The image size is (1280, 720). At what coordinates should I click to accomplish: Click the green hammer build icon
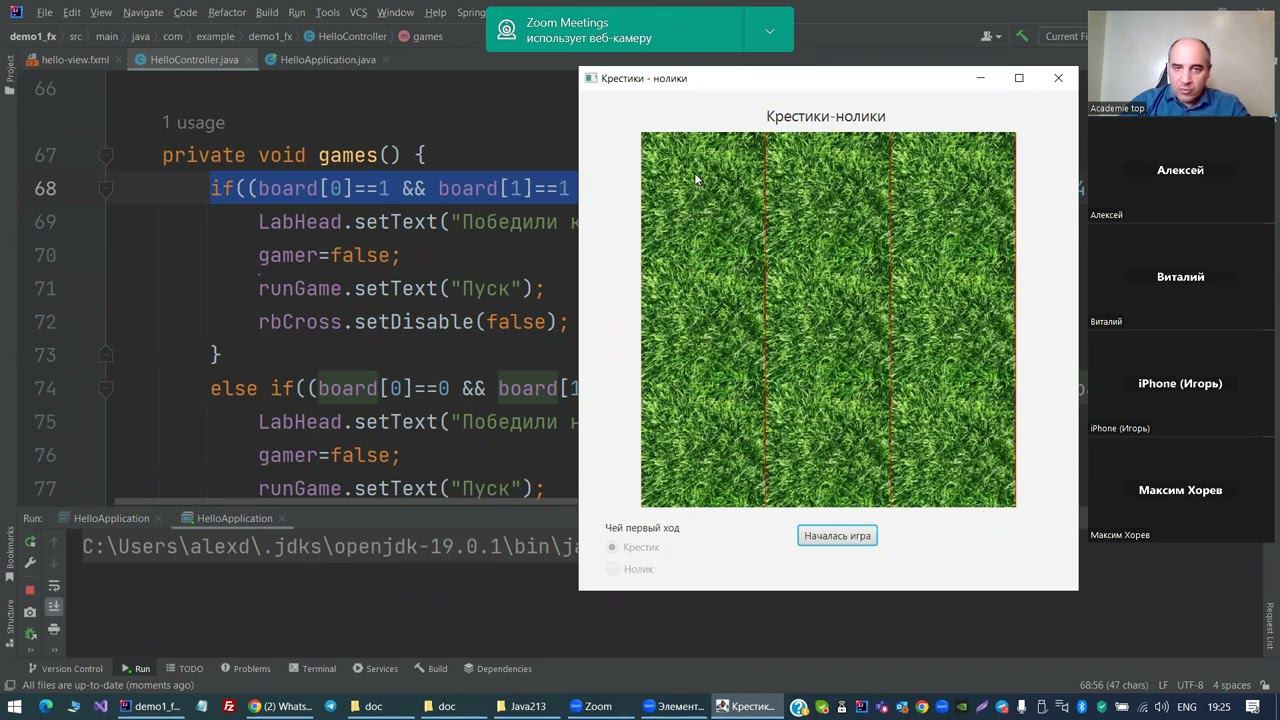point(1021,36)
